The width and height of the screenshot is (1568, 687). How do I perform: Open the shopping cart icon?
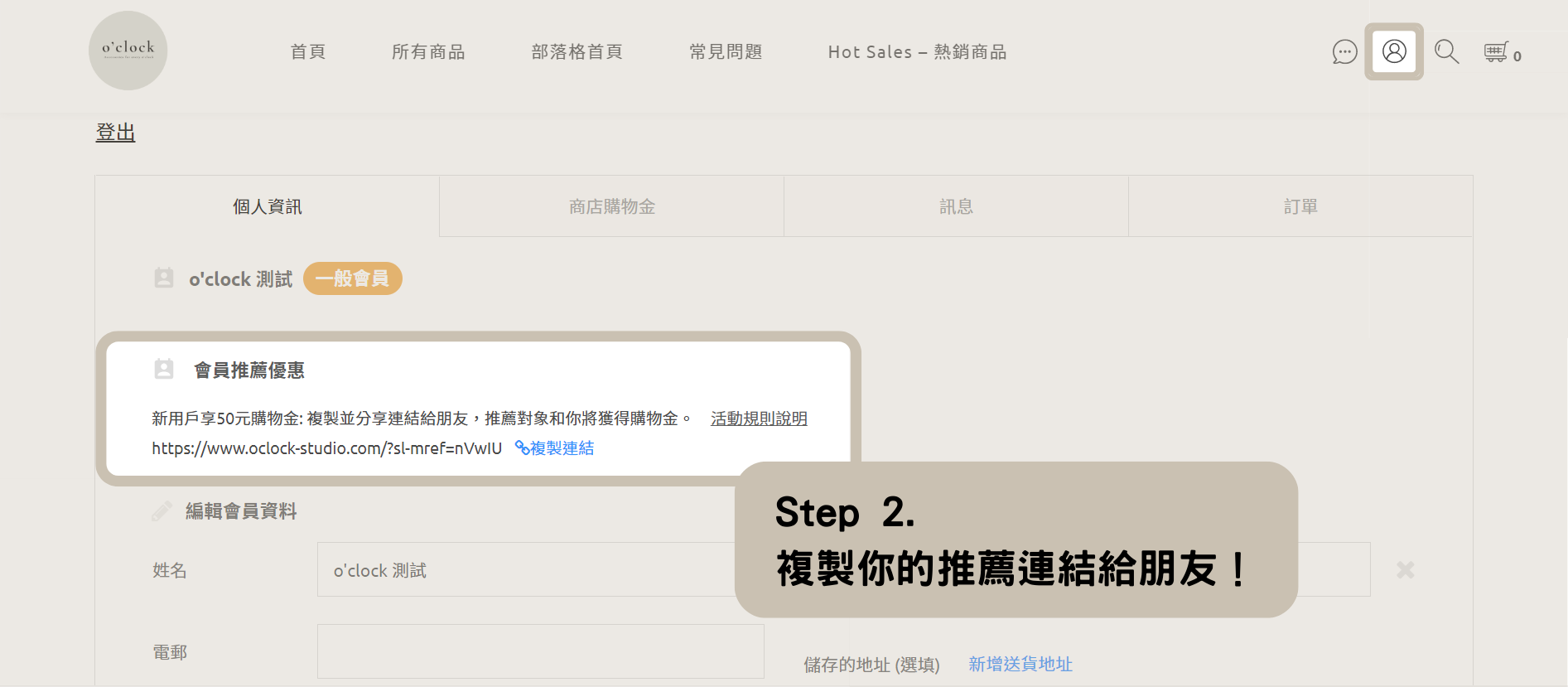click(1496, 52)
